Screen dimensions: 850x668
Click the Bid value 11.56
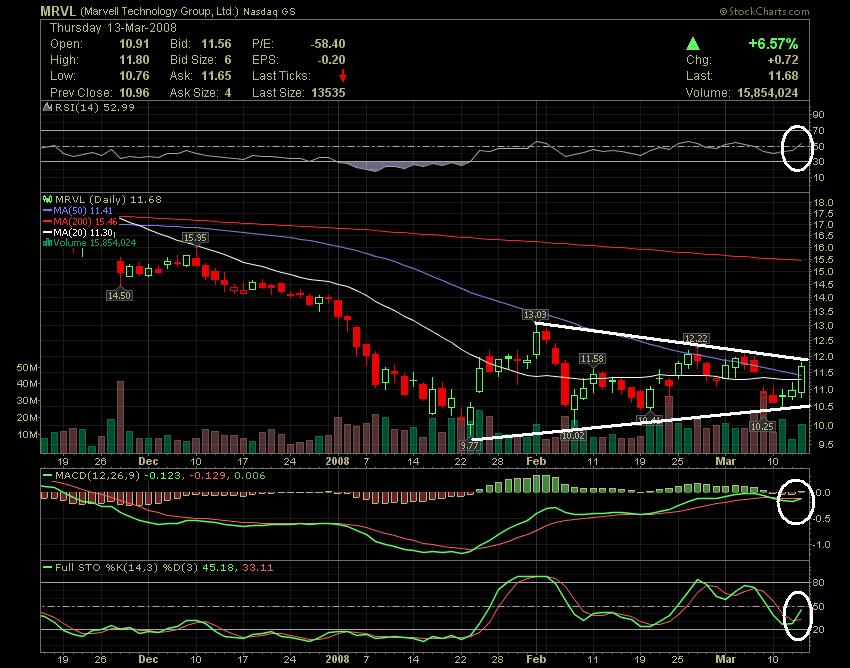216,44
